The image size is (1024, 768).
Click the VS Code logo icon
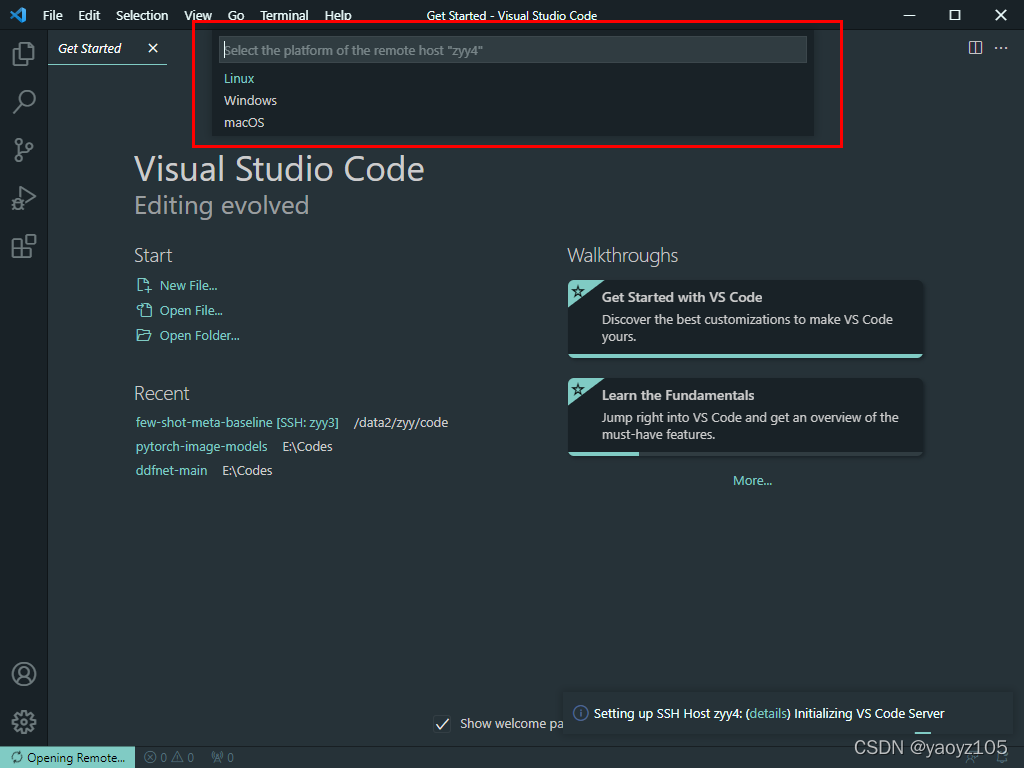18,14
